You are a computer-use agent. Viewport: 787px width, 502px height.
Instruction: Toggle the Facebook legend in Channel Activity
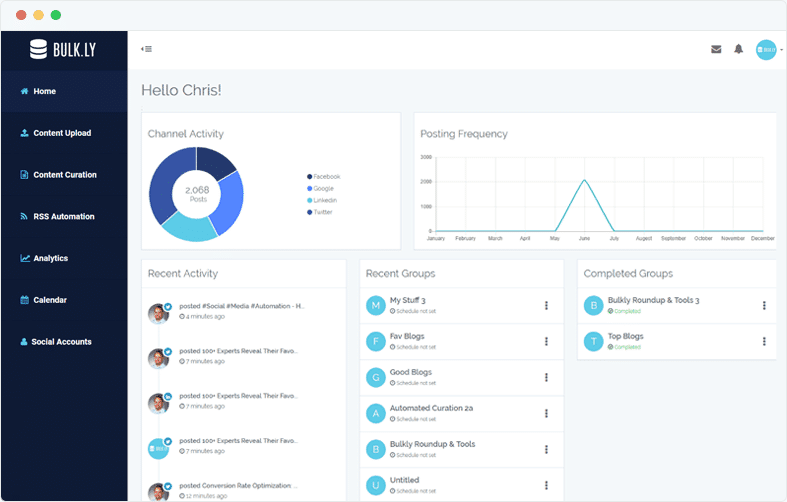click(324, 176)
